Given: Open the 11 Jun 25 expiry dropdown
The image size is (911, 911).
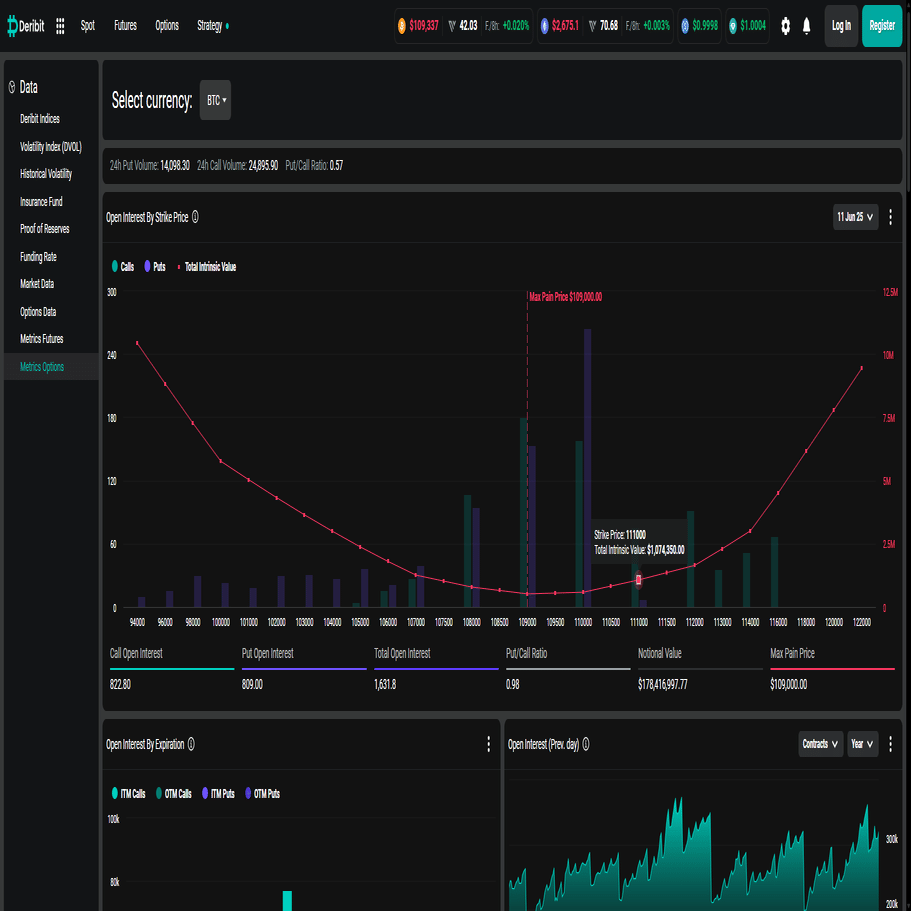Looking at the screenshot, I should [855, 217].
